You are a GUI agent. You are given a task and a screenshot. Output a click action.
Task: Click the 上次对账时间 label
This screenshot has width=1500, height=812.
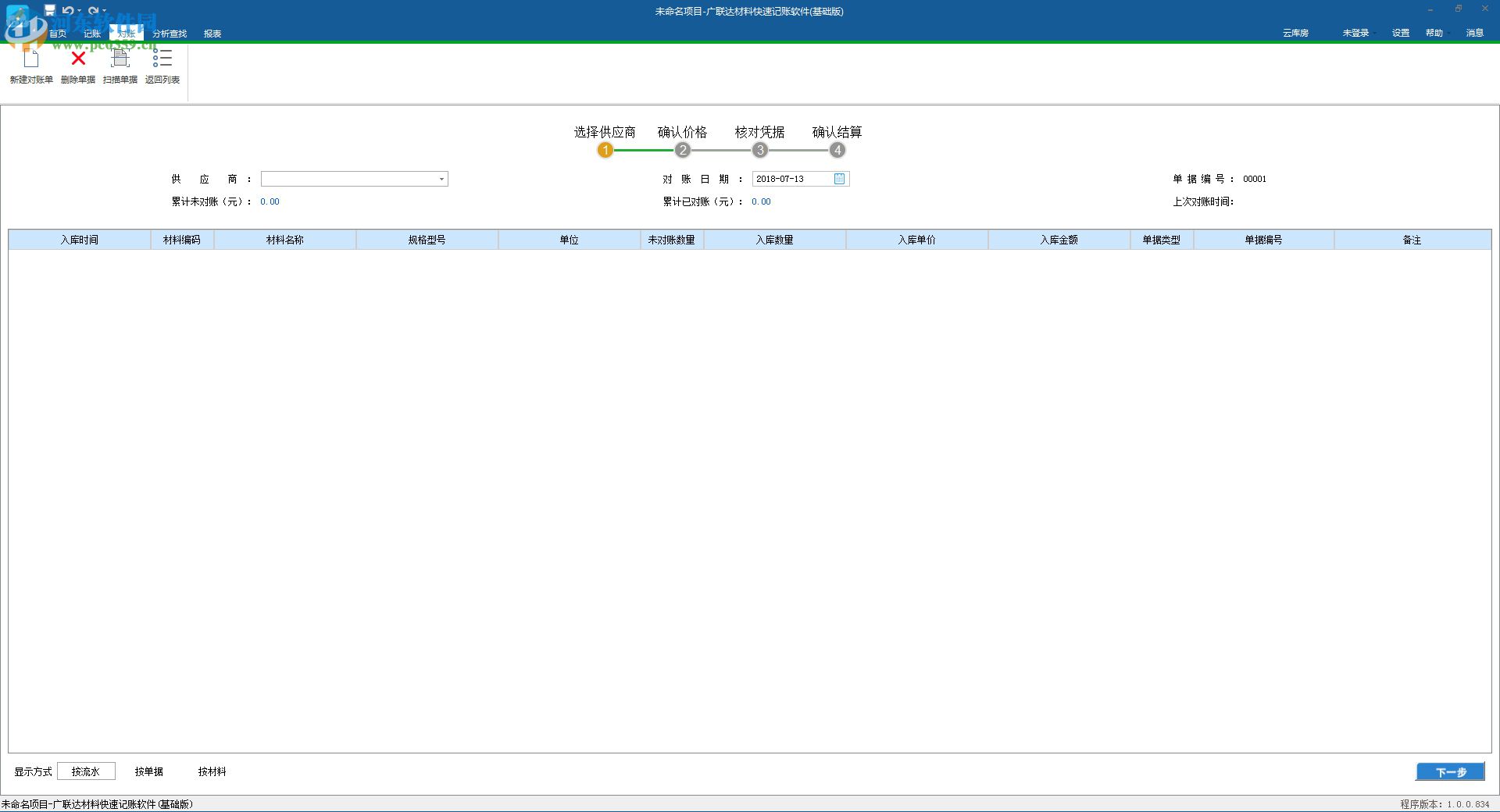point(1203,201)
